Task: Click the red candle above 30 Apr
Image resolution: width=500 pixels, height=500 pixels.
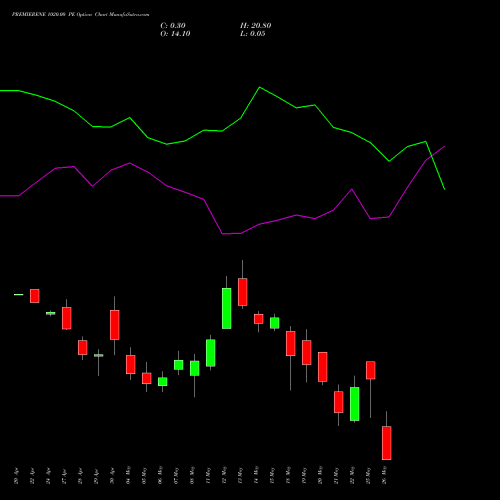Action: [115, 325]
